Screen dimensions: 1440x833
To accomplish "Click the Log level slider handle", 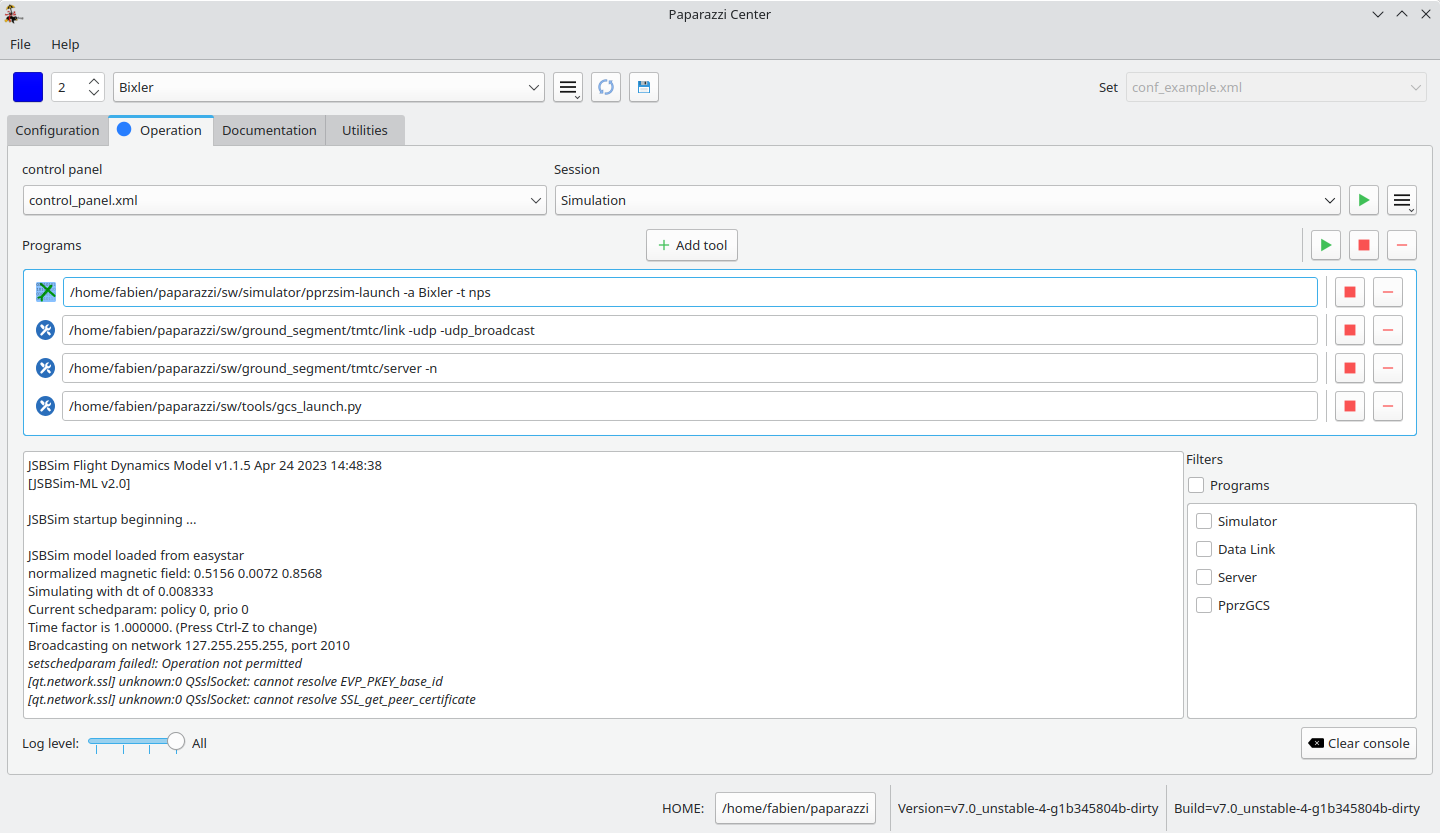I will pyautogui.click(x=176, y=741).
